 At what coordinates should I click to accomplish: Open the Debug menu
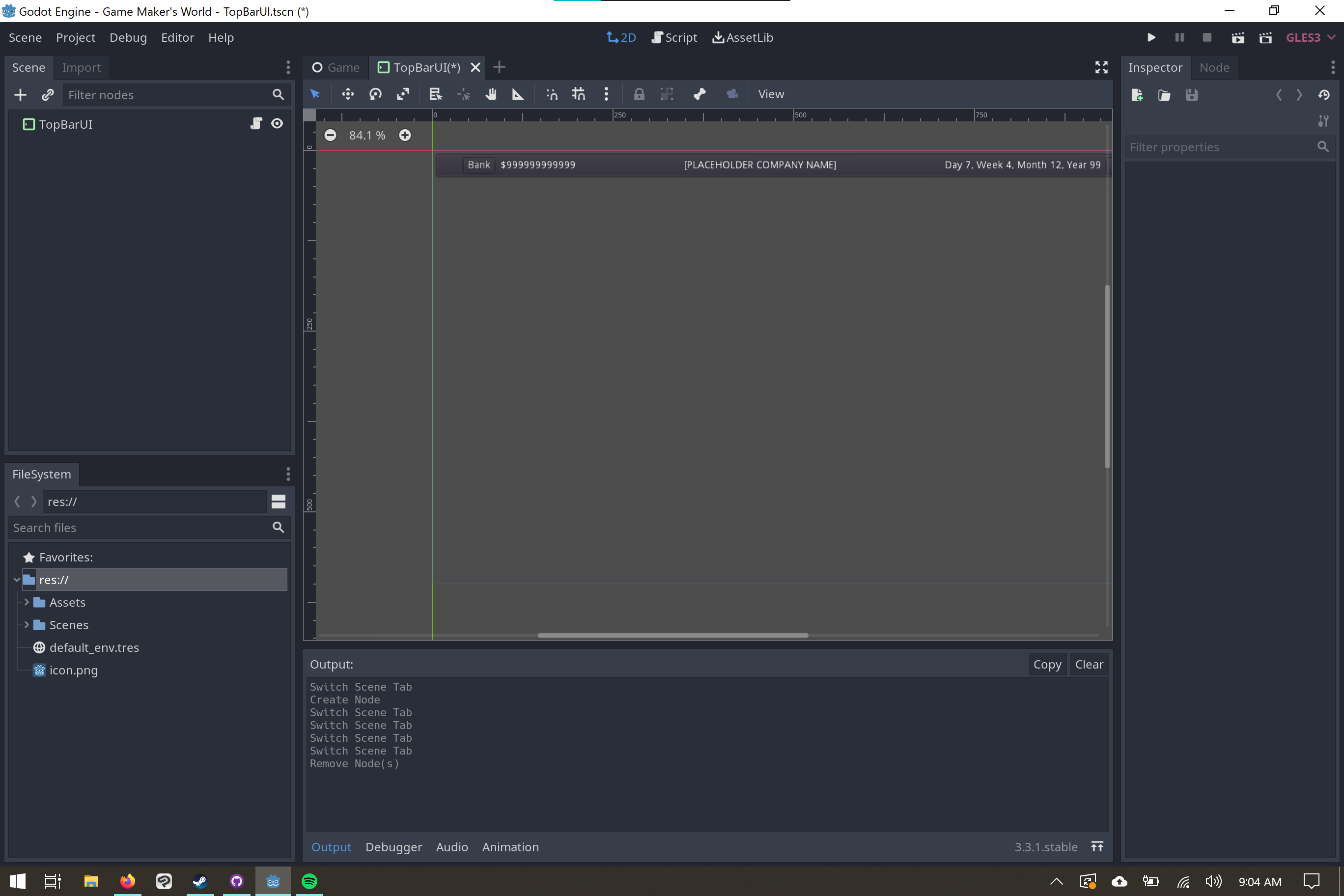(x=128, y=37)
